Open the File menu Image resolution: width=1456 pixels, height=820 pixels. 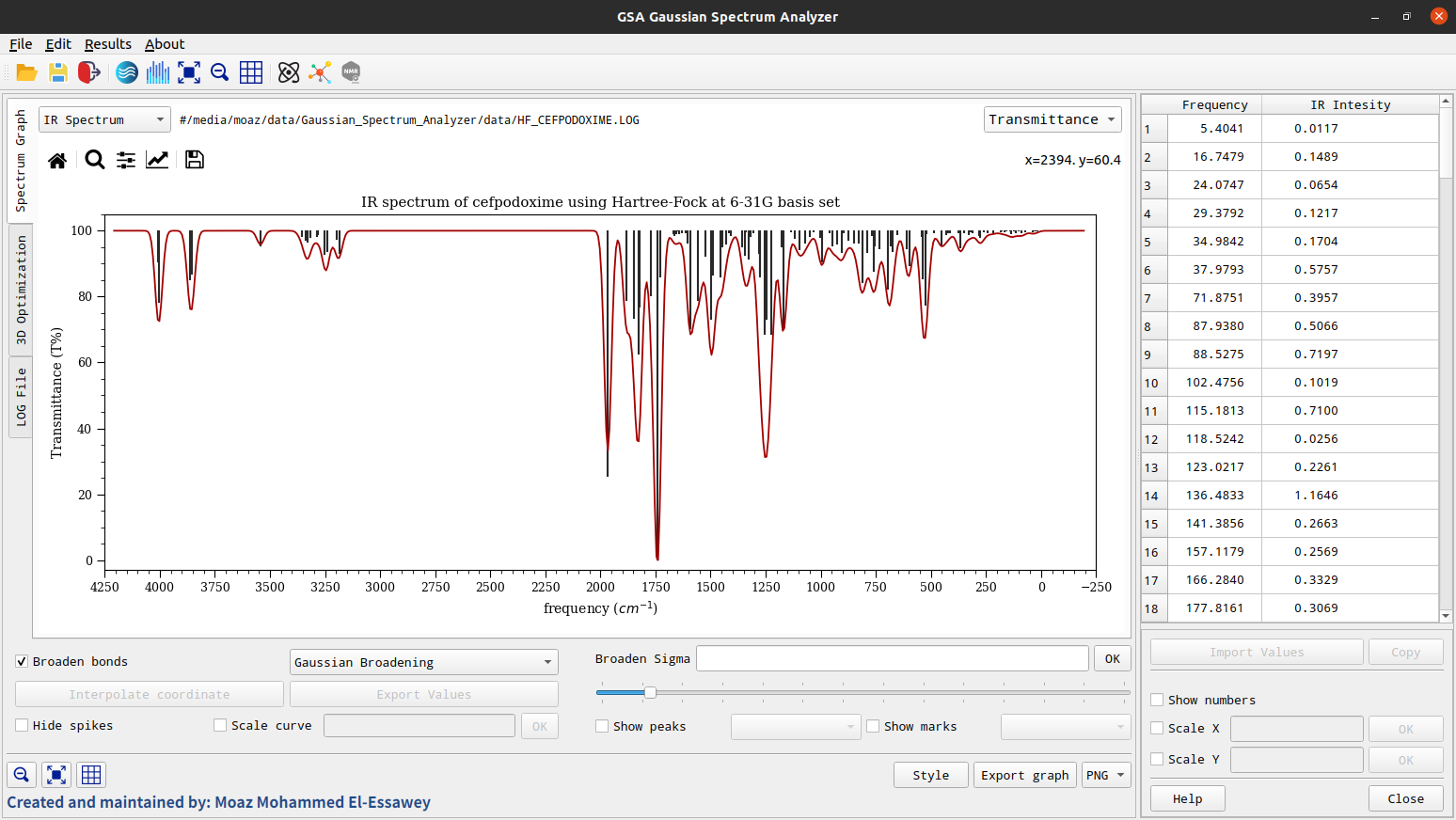pos(21,44)
